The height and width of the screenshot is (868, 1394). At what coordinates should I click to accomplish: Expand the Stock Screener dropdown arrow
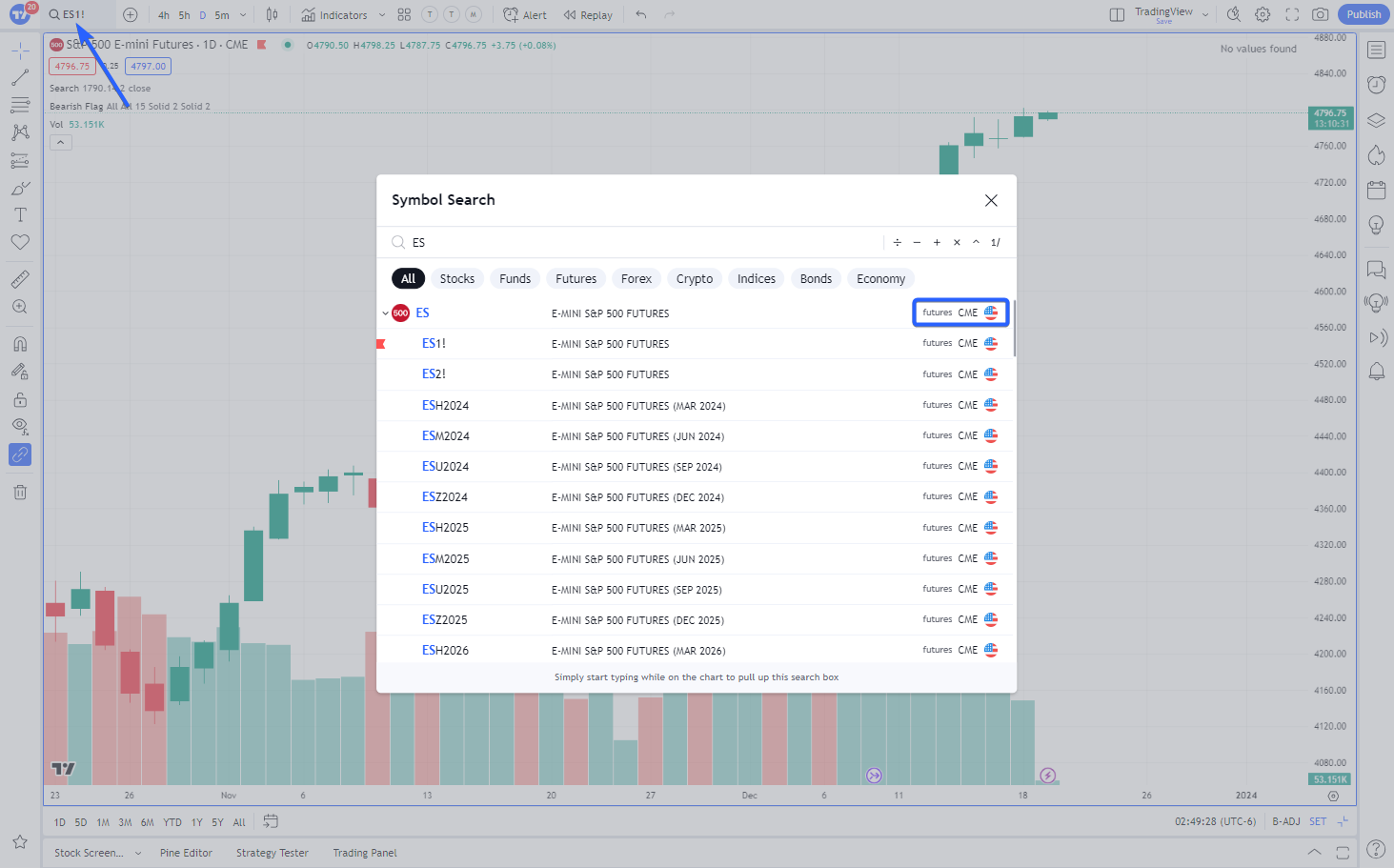tap(138, 854)
